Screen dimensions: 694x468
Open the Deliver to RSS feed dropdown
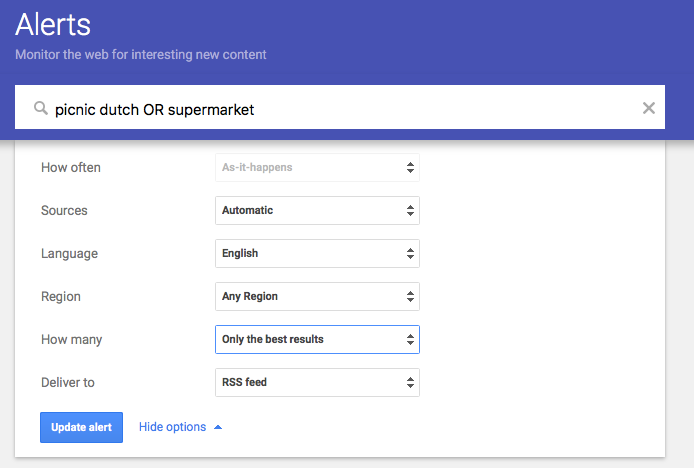point(317,383)
